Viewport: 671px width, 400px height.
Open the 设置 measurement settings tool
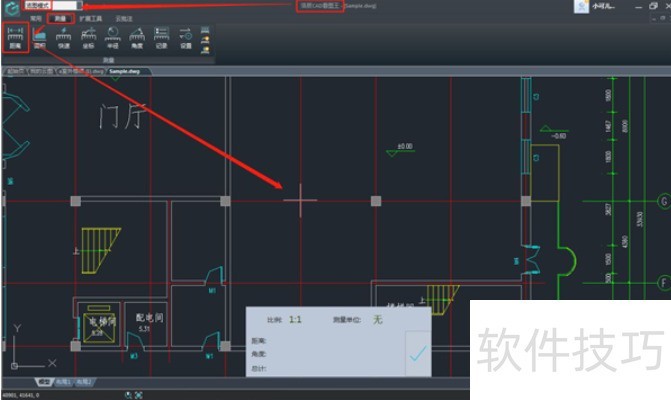[x=186, y=38]
